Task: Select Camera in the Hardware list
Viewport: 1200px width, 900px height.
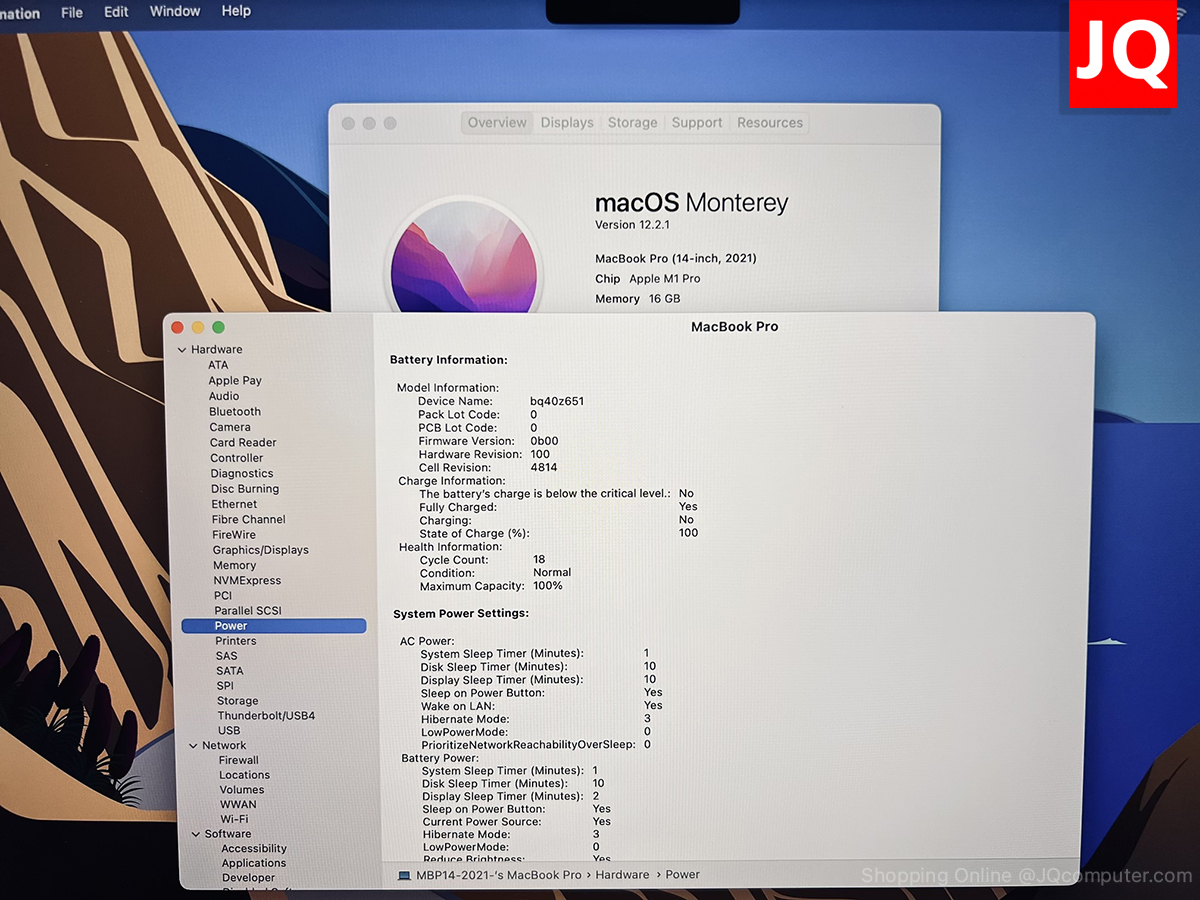Action: (x=230, y=427)
